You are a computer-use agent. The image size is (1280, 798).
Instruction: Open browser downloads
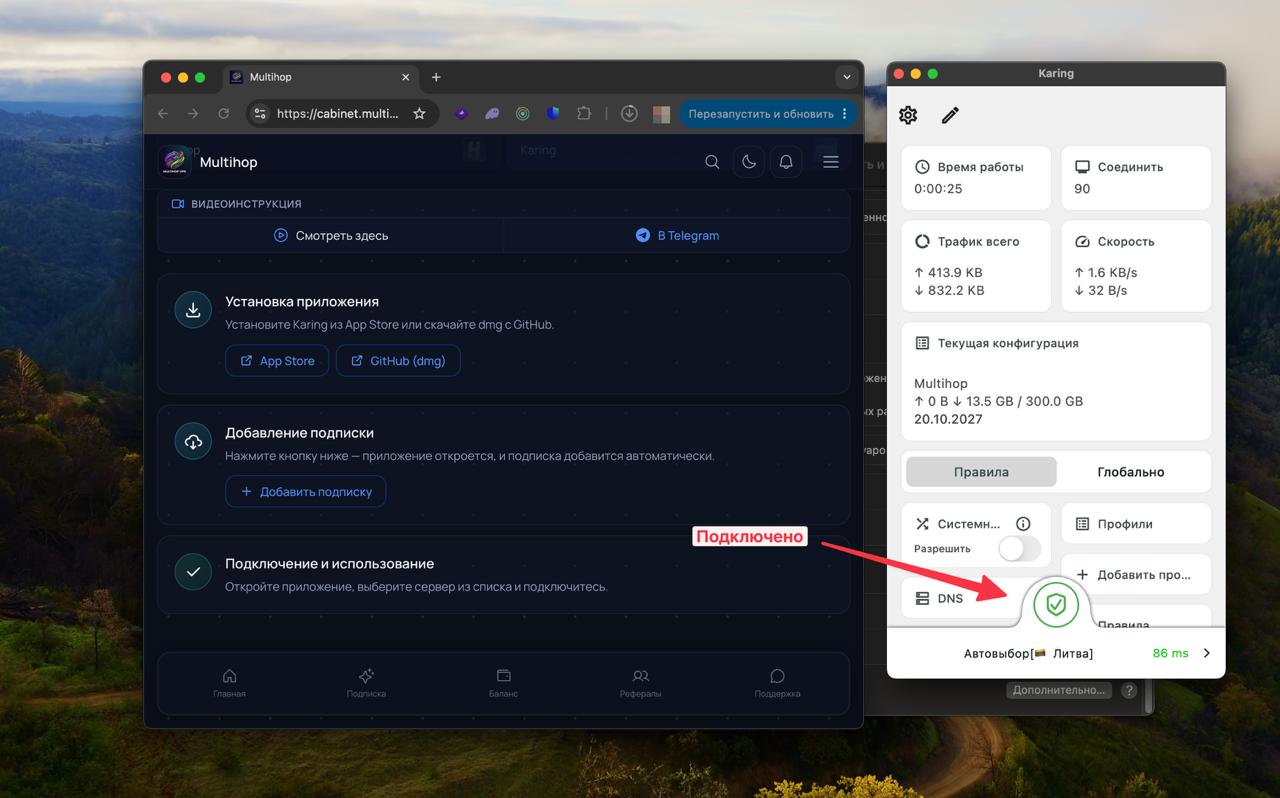coord(629,114)
